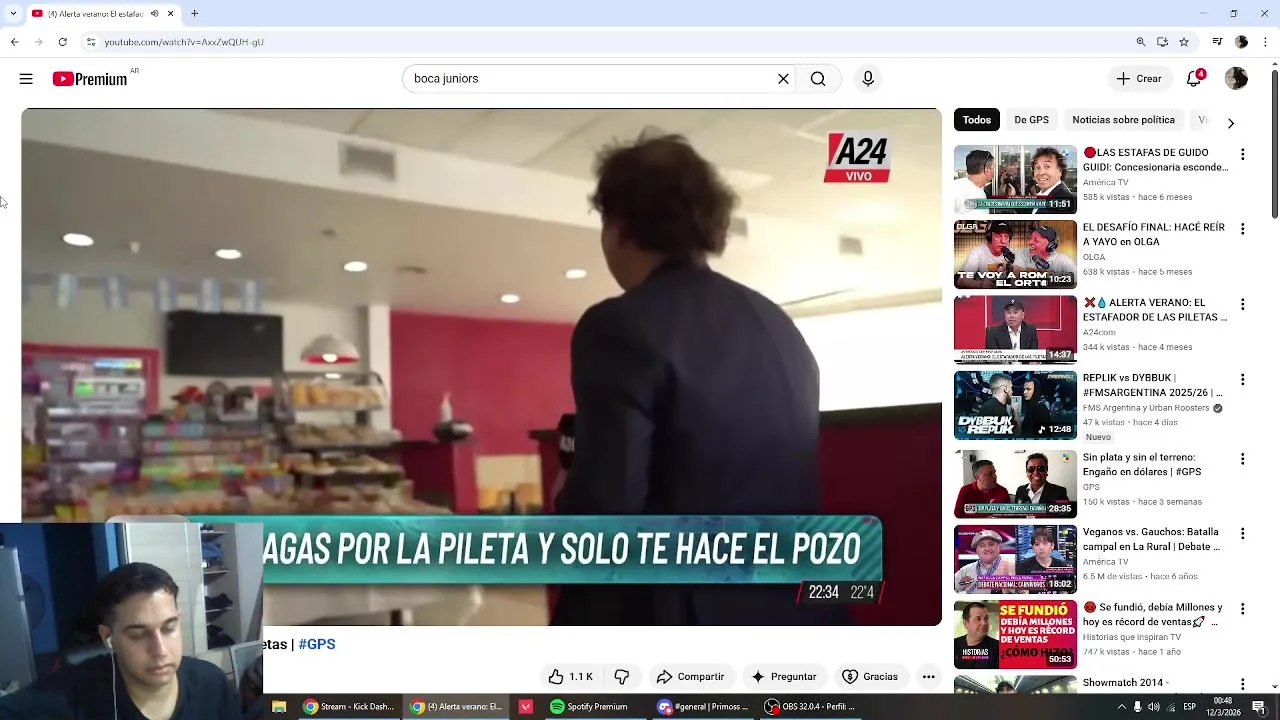Open tab search dropdown arrow
This screenshot has width=1280, height=720.
(13, 14)
